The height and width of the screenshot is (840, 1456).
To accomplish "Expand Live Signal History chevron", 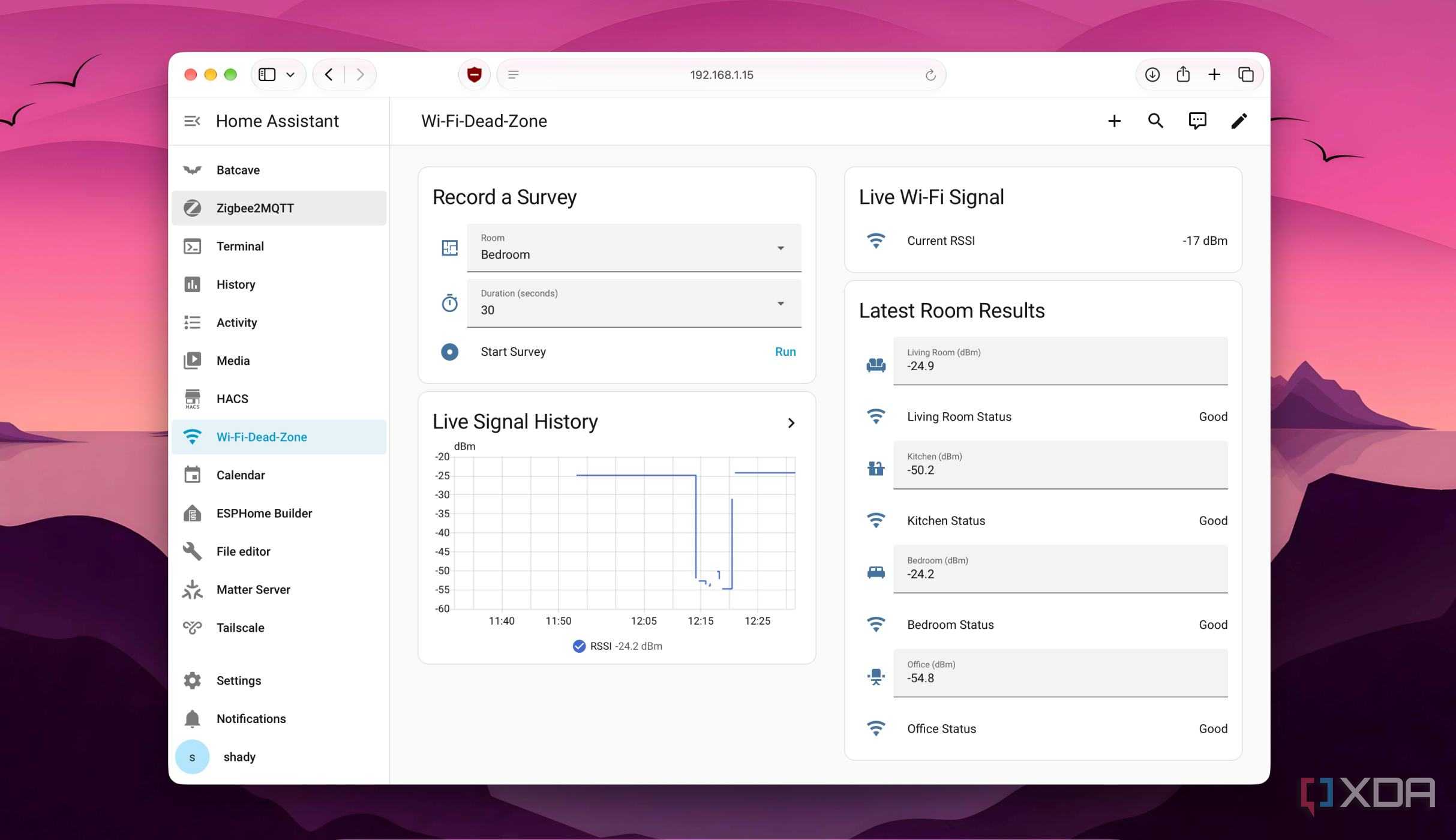I will click(791, 423).
